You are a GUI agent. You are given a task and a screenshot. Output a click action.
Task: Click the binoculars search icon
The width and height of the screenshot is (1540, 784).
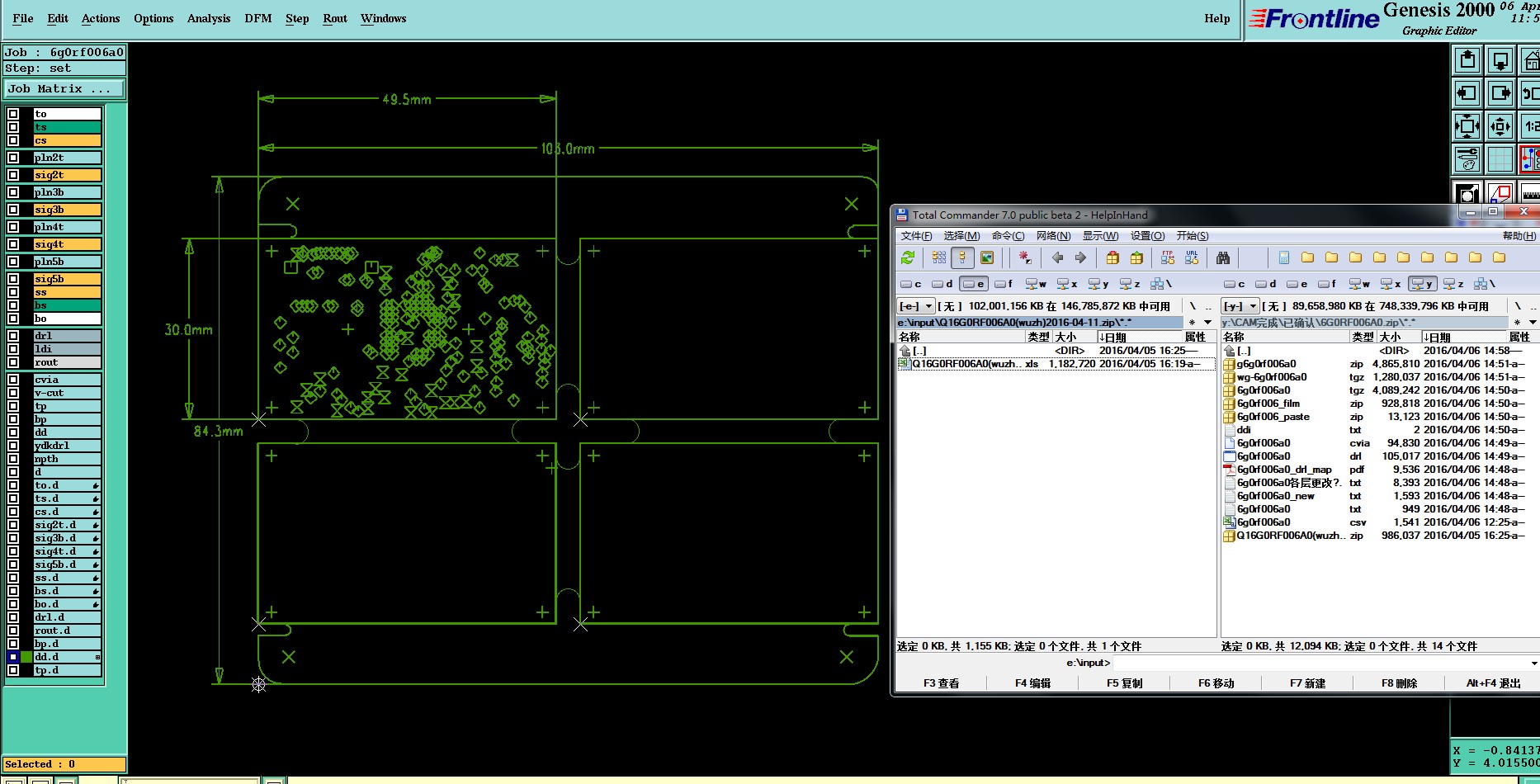pos(1223,258)
